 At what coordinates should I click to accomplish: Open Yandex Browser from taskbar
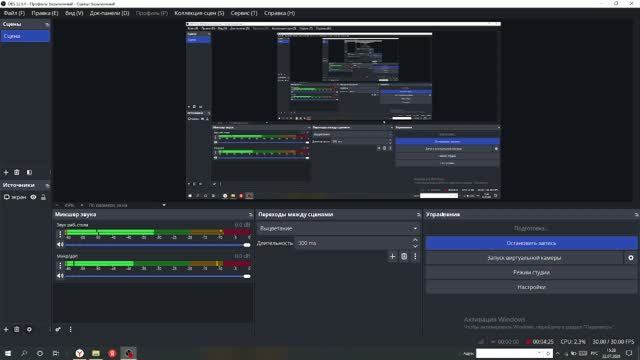tap(80, 353)
